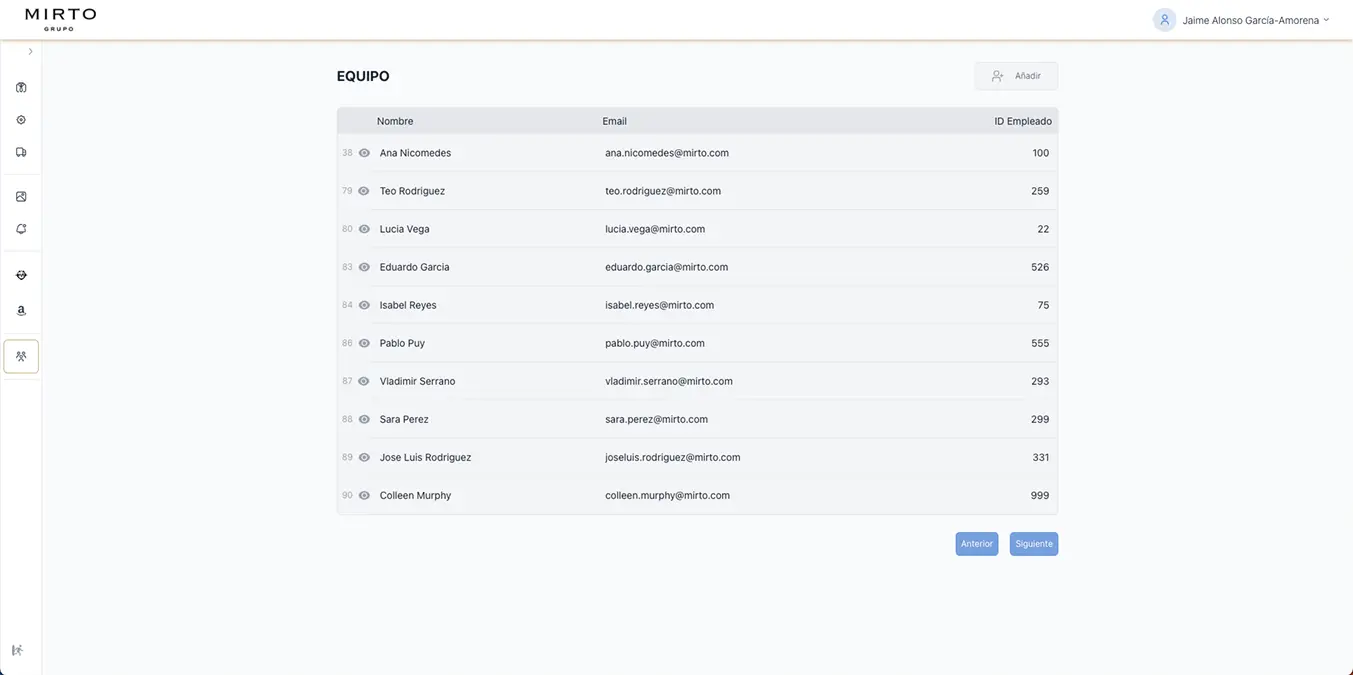View details eye icon for Vladimir Serrano
This screenshot has width=1353, height=675.
[364, 381]
